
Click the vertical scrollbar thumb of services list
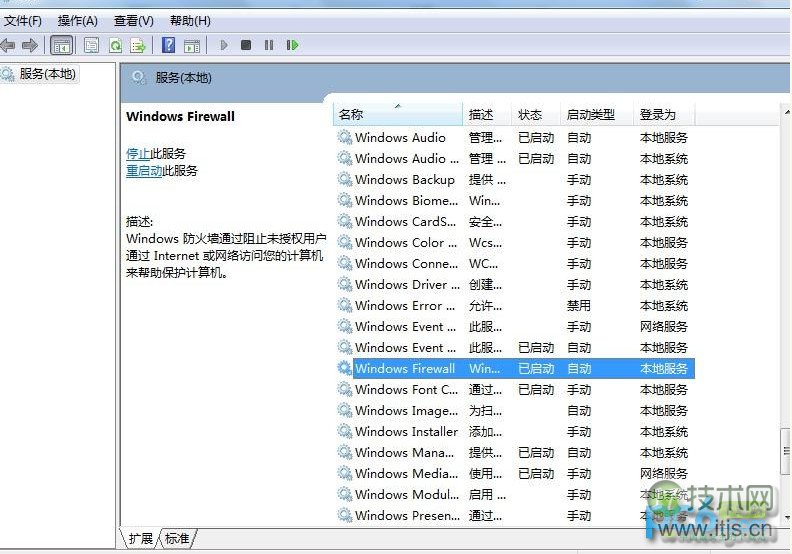(x=786, y=451)
